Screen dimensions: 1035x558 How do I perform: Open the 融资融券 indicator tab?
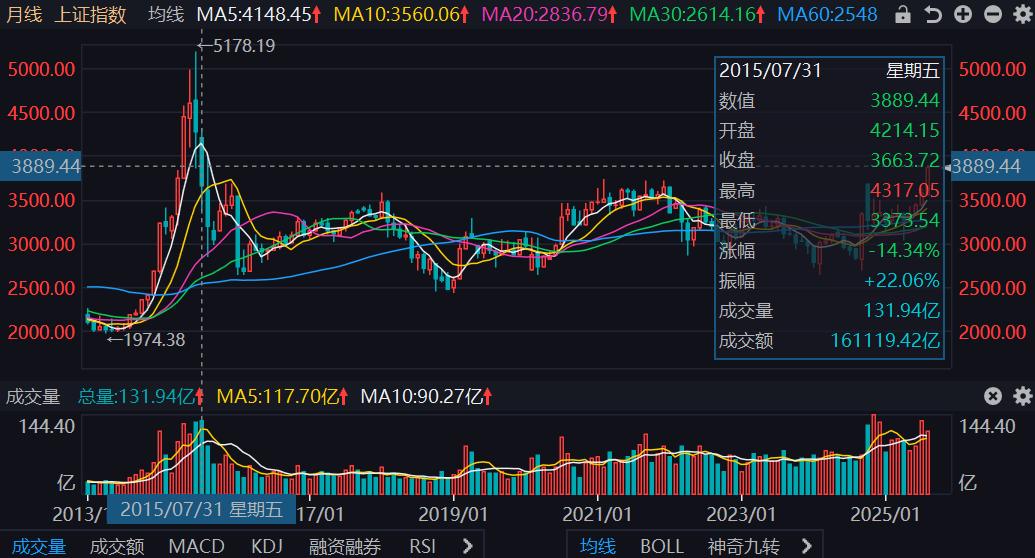click(345, 547)
